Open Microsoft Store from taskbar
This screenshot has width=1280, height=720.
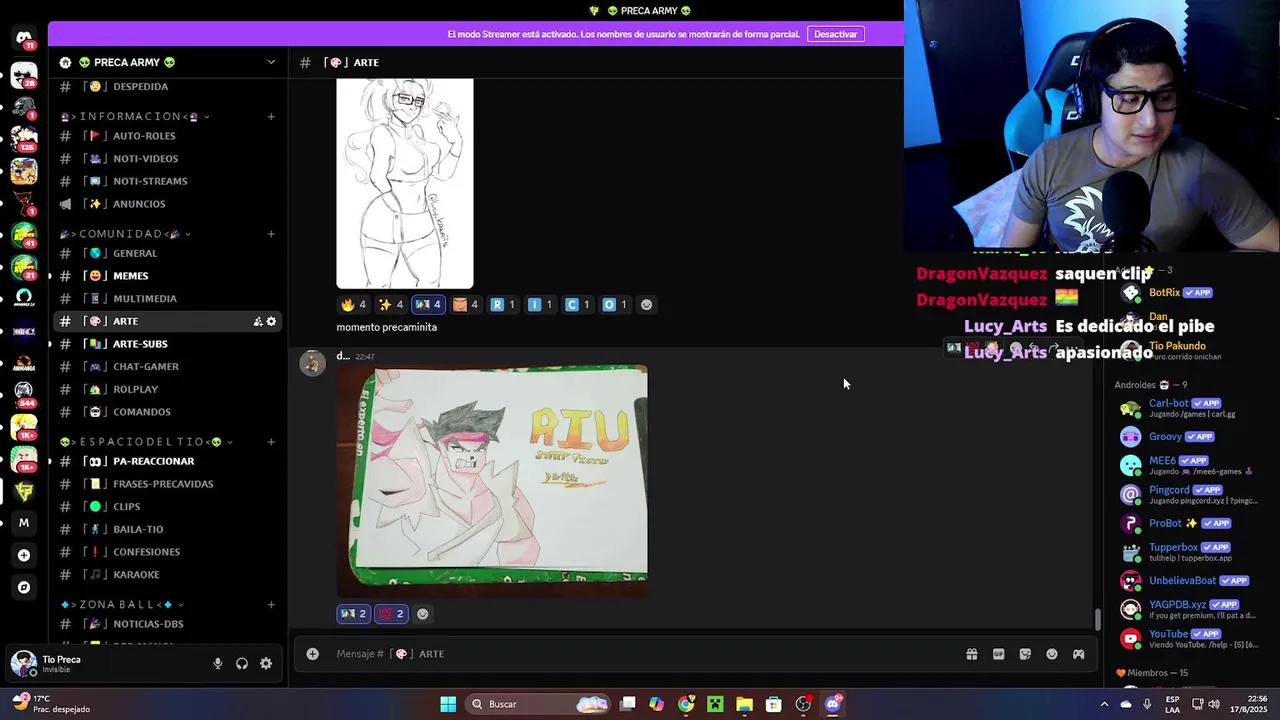tap(773, 704)
